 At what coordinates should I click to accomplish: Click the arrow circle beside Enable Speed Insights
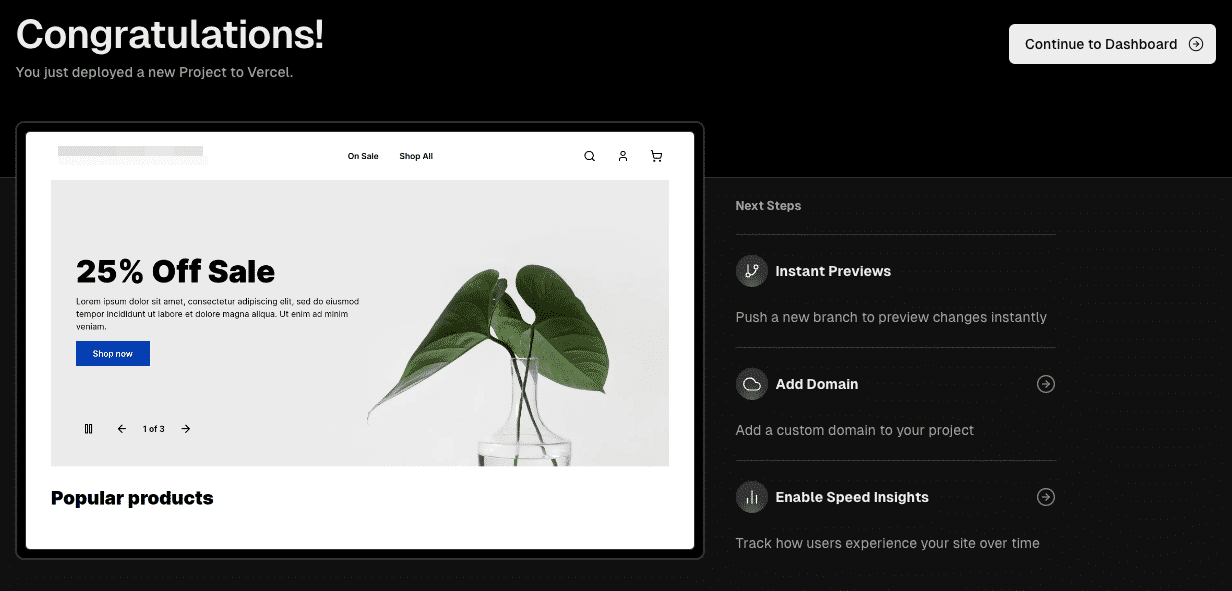(x=1046, y=497)
